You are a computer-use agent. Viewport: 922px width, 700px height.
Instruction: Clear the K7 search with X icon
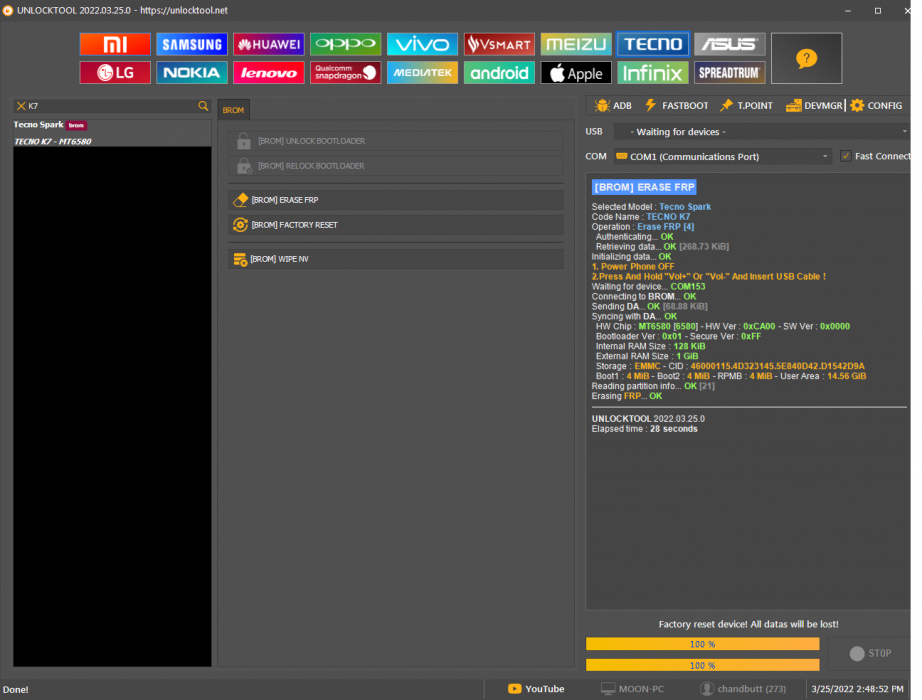tap(21, 106)
